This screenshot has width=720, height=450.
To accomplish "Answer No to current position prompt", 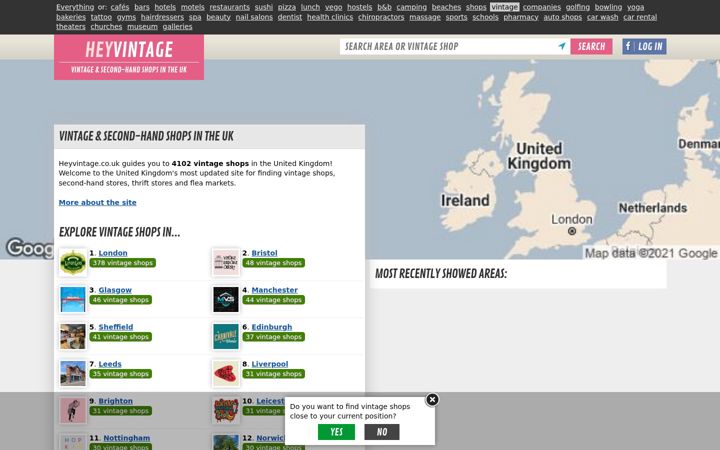I will click(382, 432).
